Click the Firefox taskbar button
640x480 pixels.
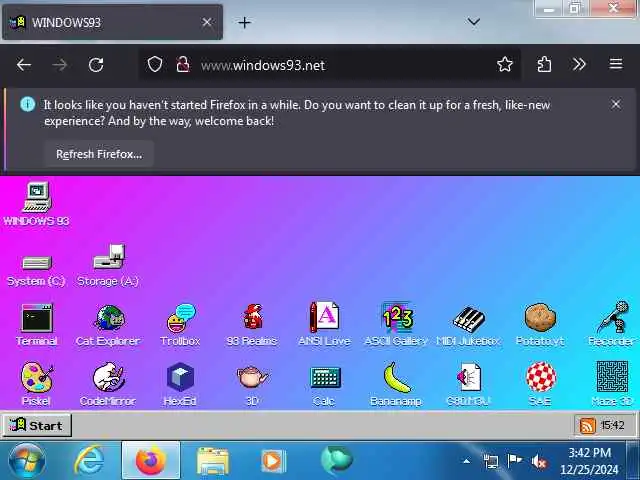(151, 460)
